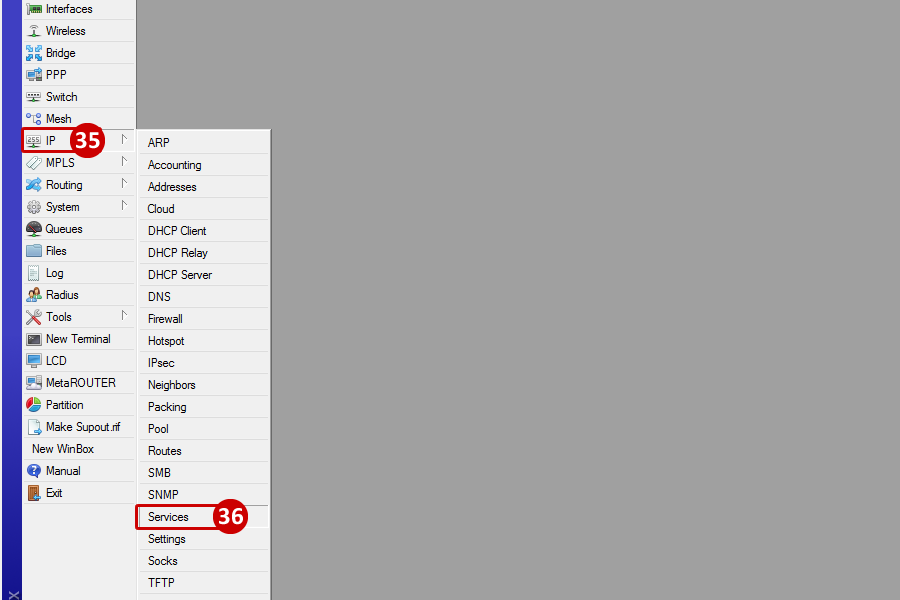
Task: Click the Make Supout.rif label
Action: 83,427
